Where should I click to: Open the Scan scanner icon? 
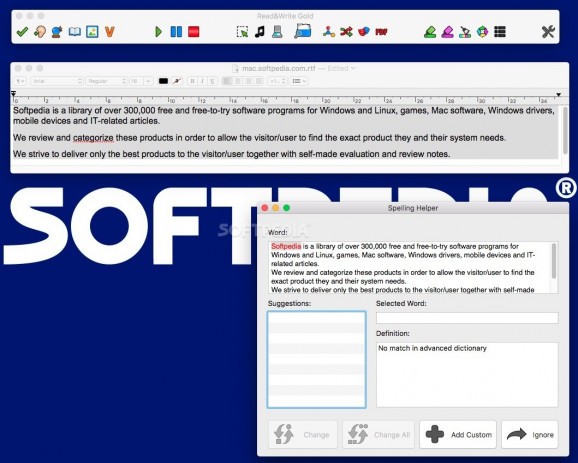coord(277,32)
